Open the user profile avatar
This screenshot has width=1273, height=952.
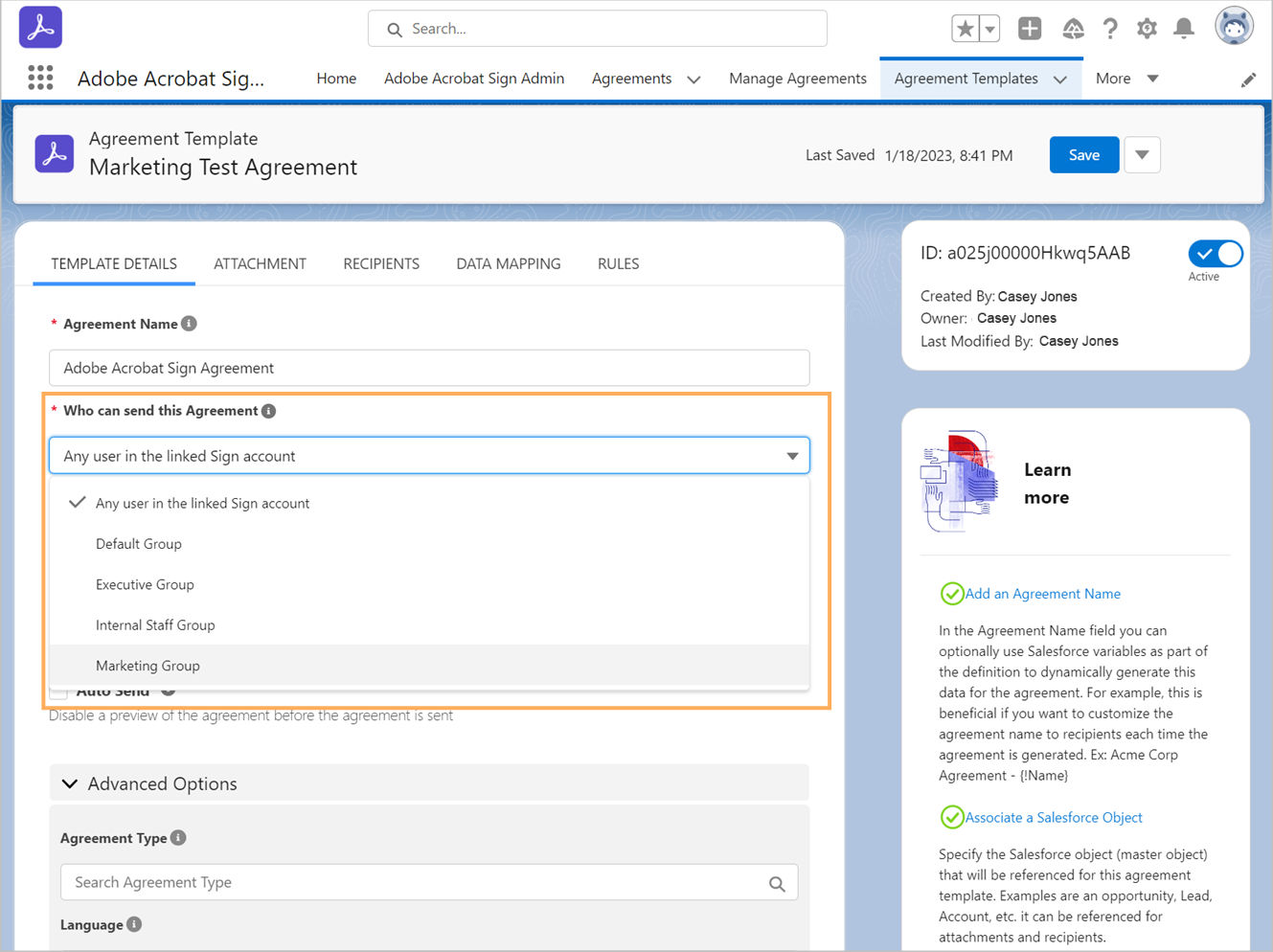1234,27
